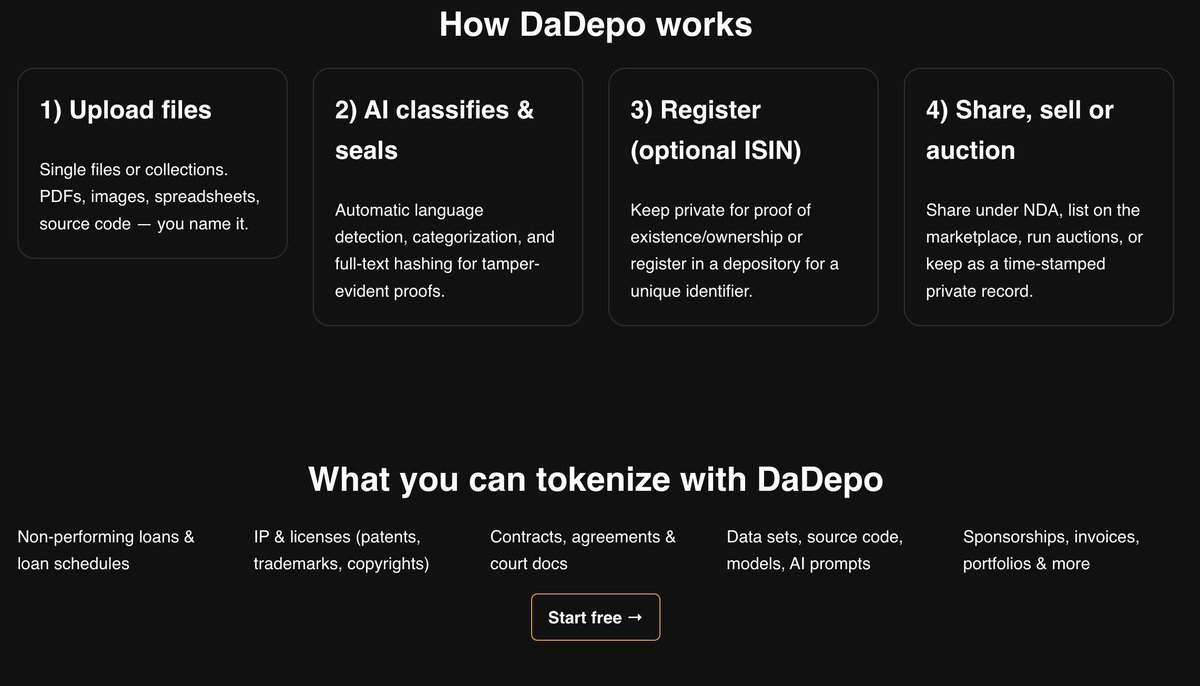Click the step 4 numbered label
This screenshot has width=1200, height=686.
click(x=938, y=110)
